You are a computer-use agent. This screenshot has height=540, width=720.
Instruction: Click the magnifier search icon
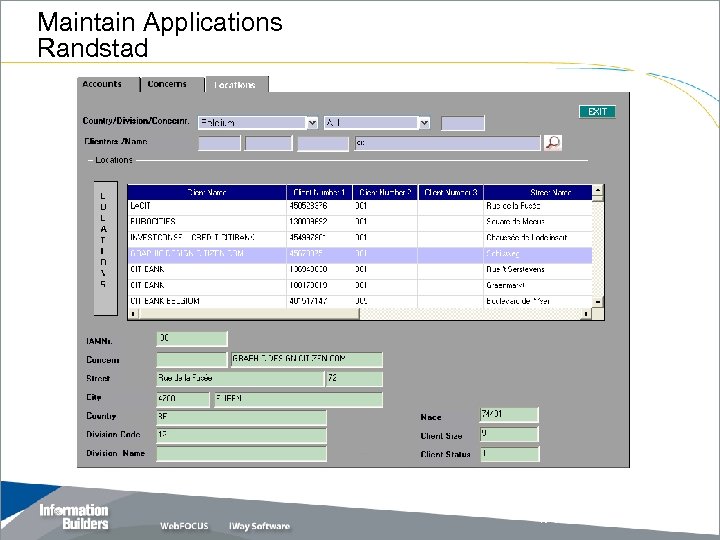pyautogui.click(x=553, y=143)
